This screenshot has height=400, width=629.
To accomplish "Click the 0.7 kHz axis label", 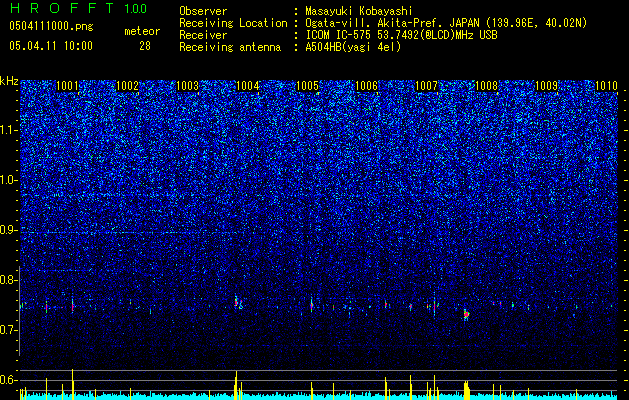I will coord(9,330).
